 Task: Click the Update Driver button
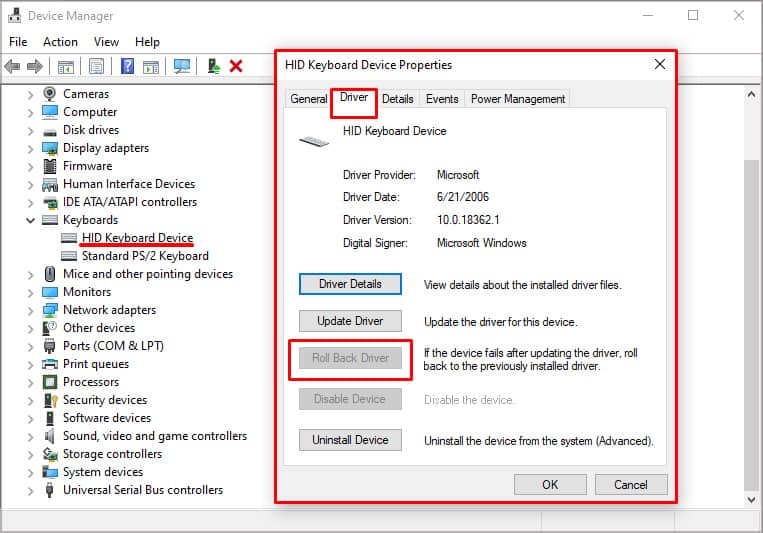pyautogui.click(x=350, y=321)
